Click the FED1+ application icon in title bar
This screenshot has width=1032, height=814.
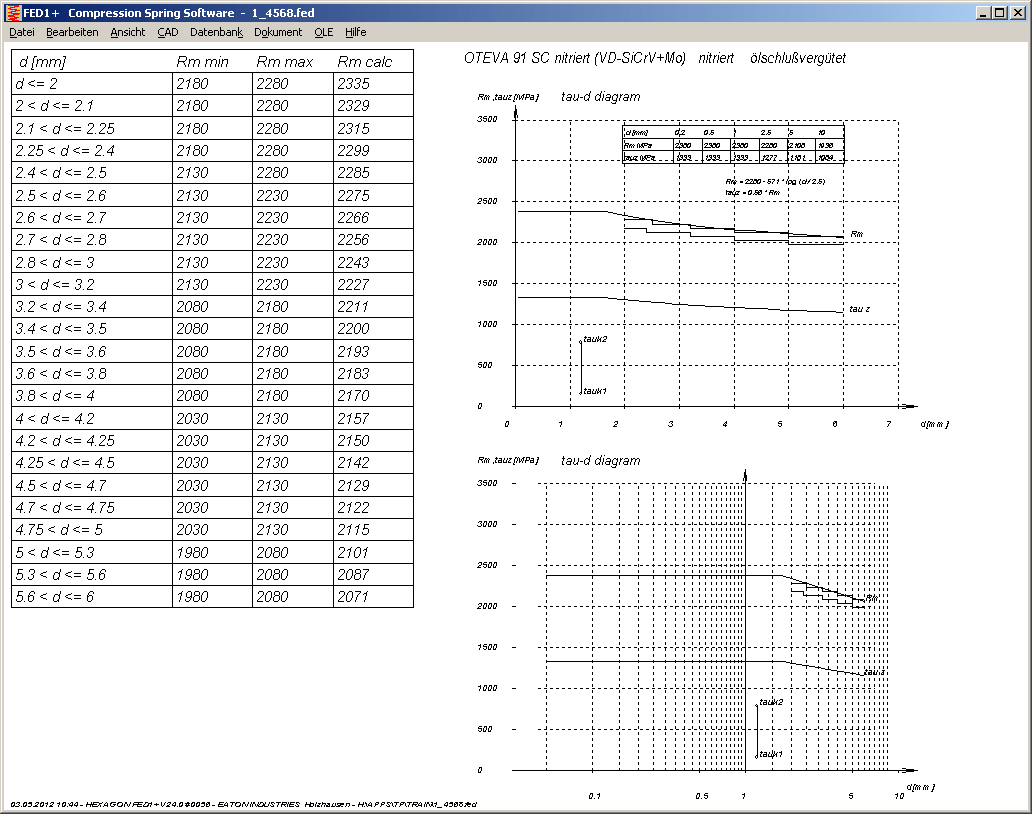coord(12,12)
